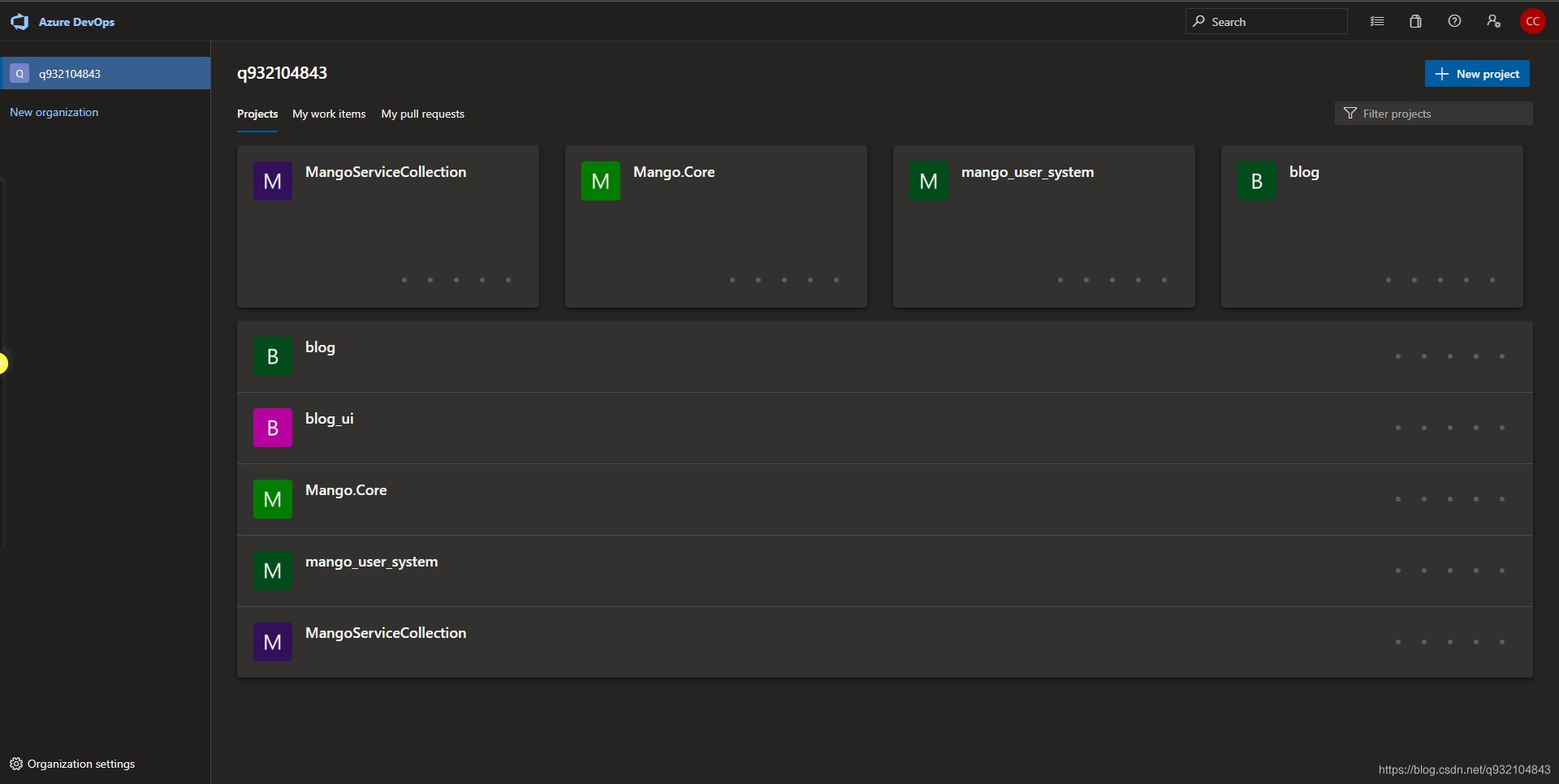Open Azure DevOps home link text
Viewport: 1559px width, 784px height.
point(76,22)
